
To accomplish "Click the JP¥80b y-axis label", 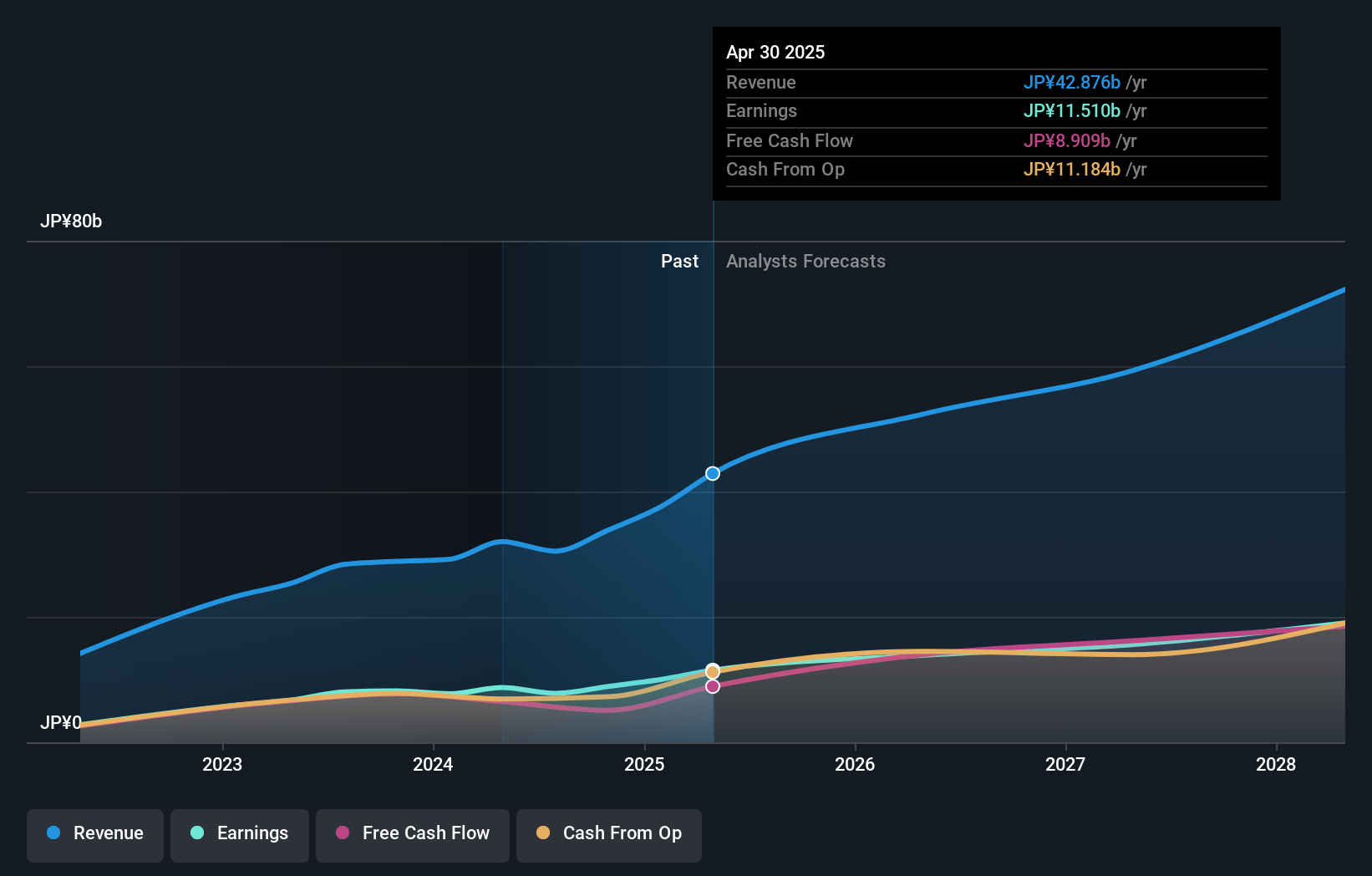I will pyautogui.click(x=71, y=222).
